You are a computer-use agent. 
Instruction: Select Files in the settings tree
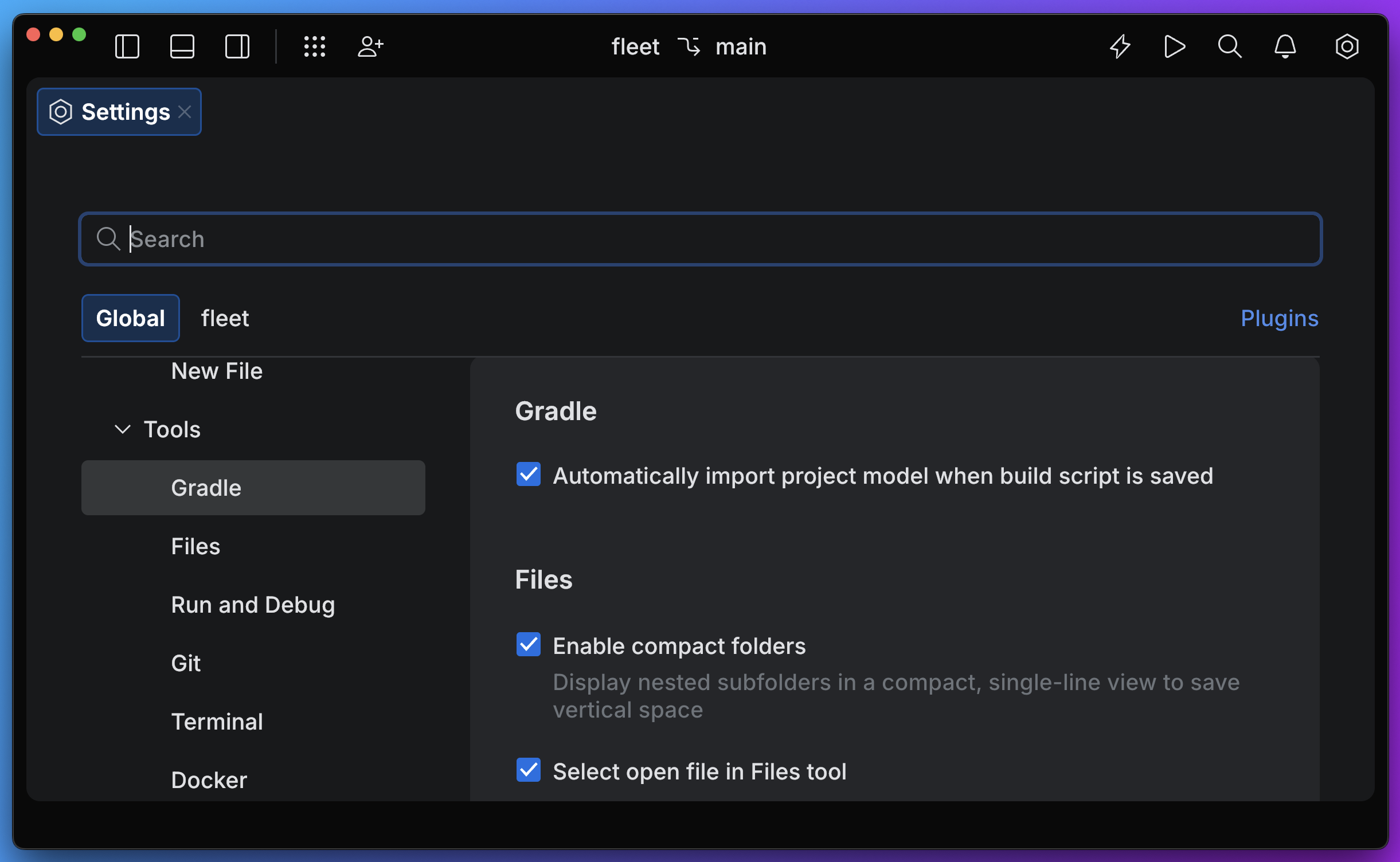pos(195,546)
